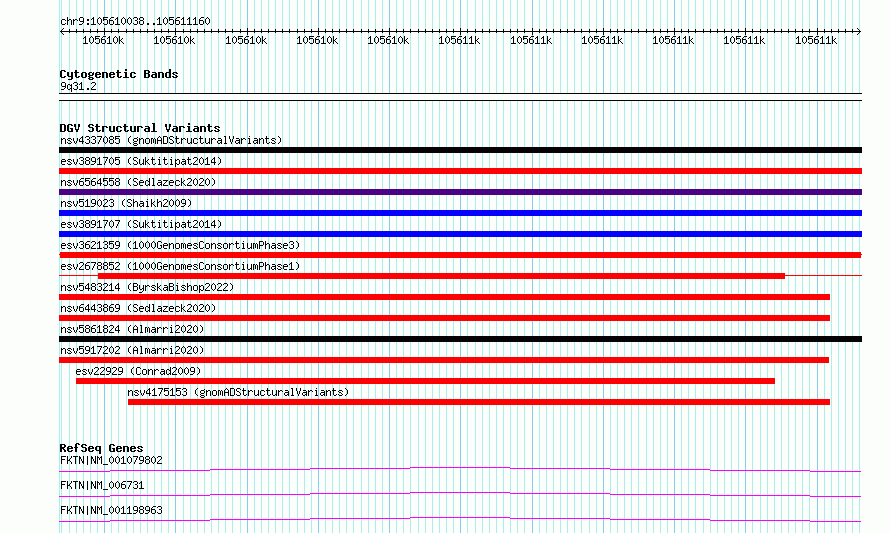Viewport: 890px width, 533px height.
Task: Open variant nsv6564558 Sedlazeck2020 label
Action: (138, 182)
